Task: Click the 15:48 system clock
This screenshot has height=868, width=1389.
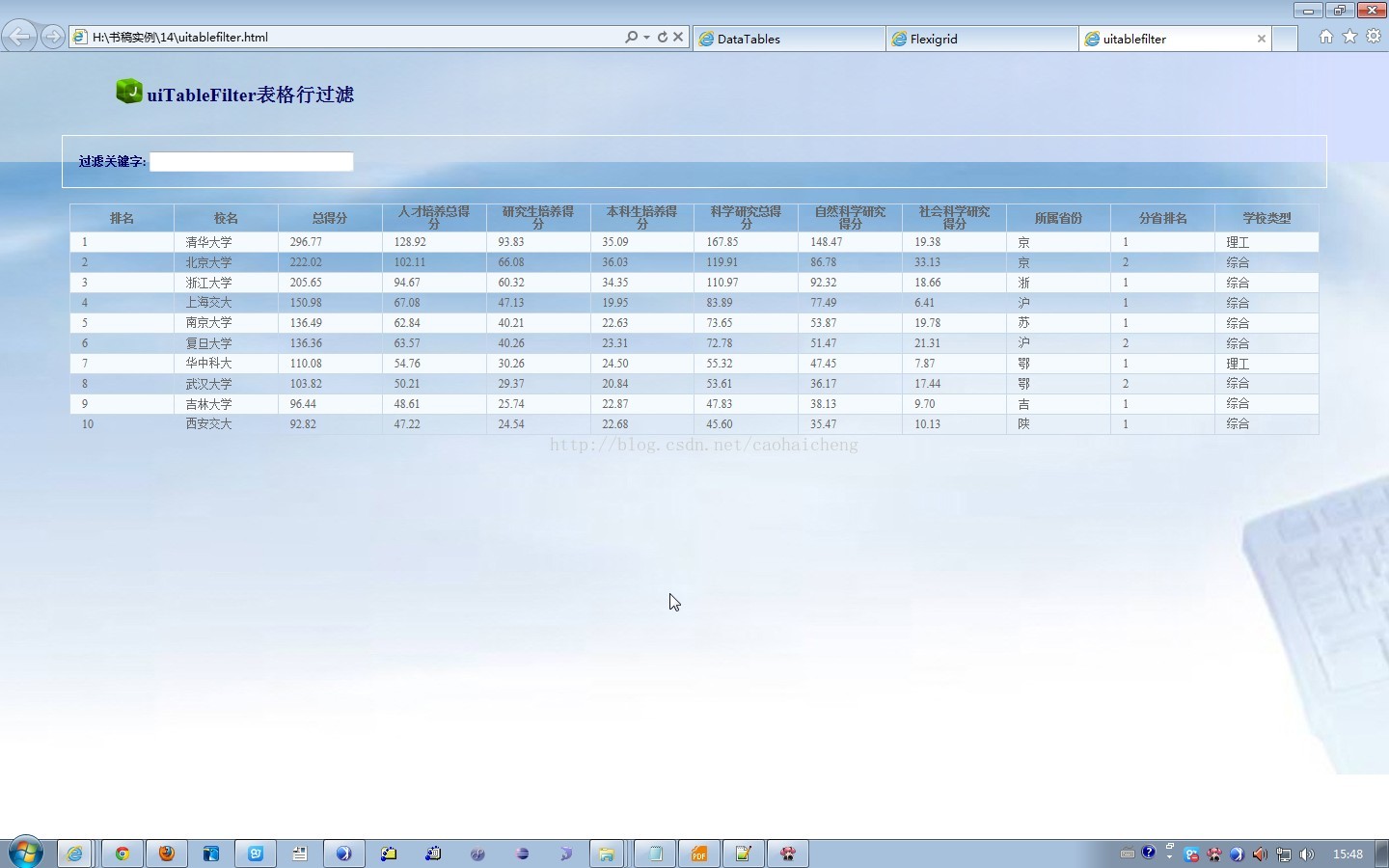Action: [x=1348, y=854]
